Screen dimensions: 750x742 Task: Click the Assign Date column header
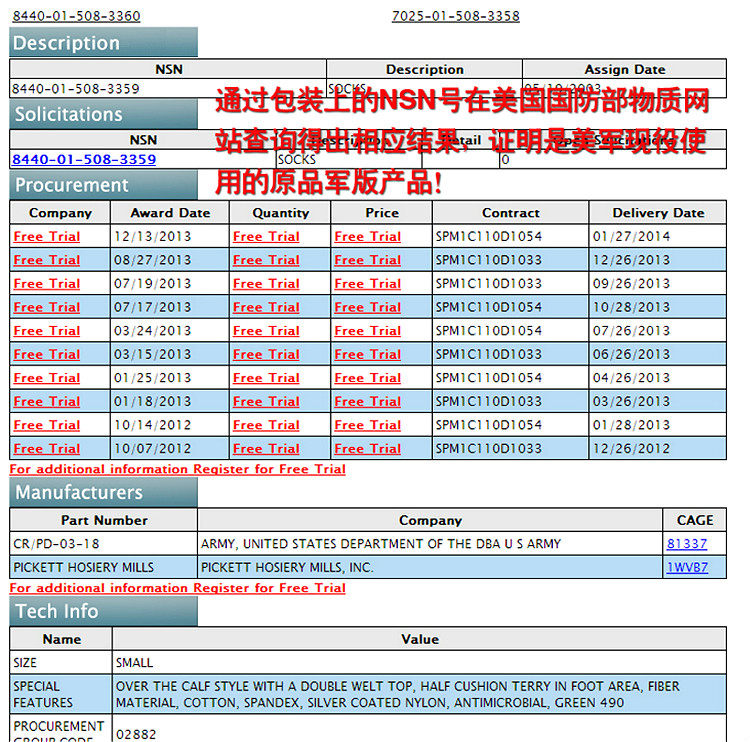tap(625, 69)
